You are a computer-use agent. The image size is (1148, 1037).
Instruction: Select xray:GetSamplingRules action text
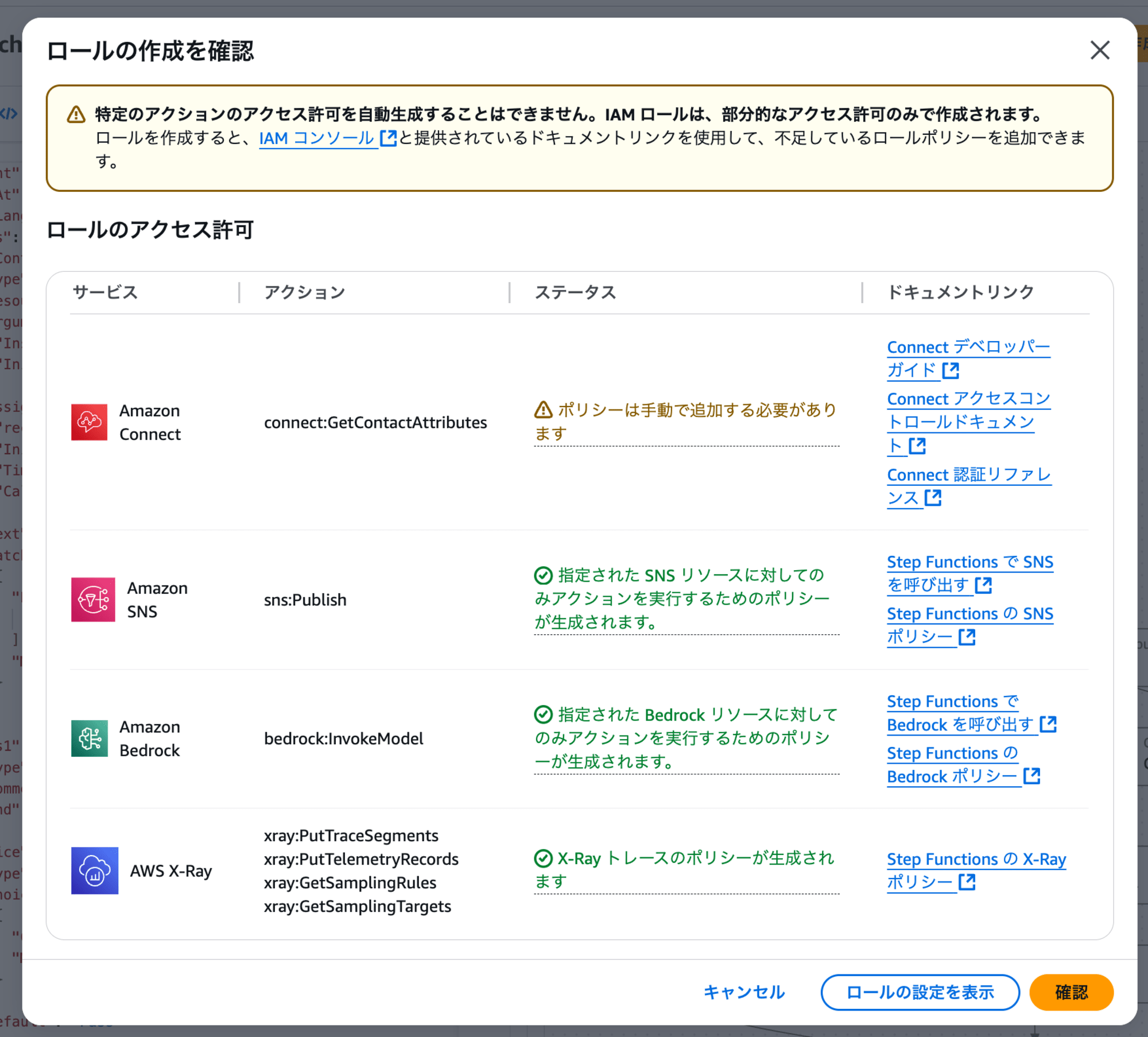350,883
